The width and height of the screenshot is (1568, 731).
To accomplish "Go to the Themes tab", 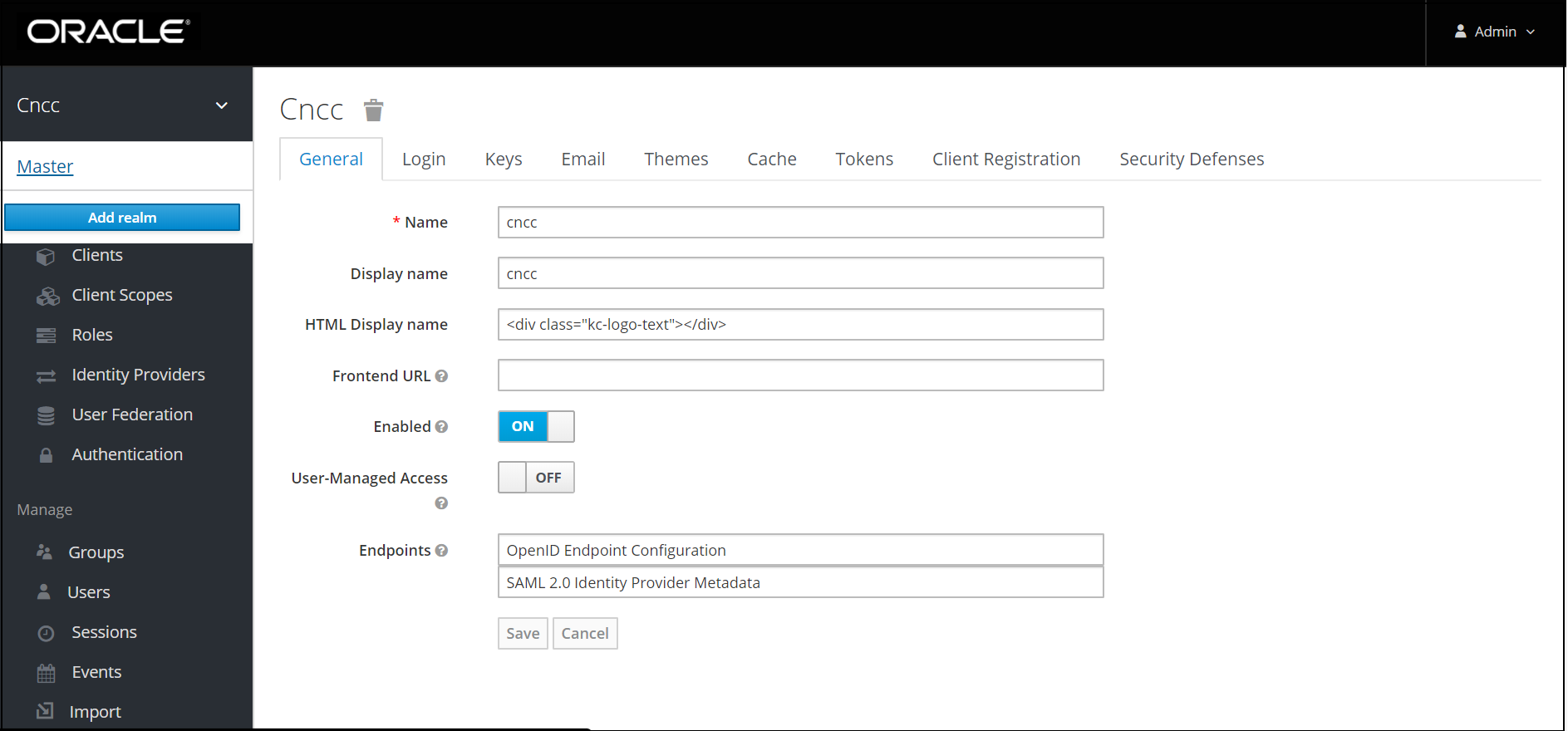I will (x=676, y=159).
